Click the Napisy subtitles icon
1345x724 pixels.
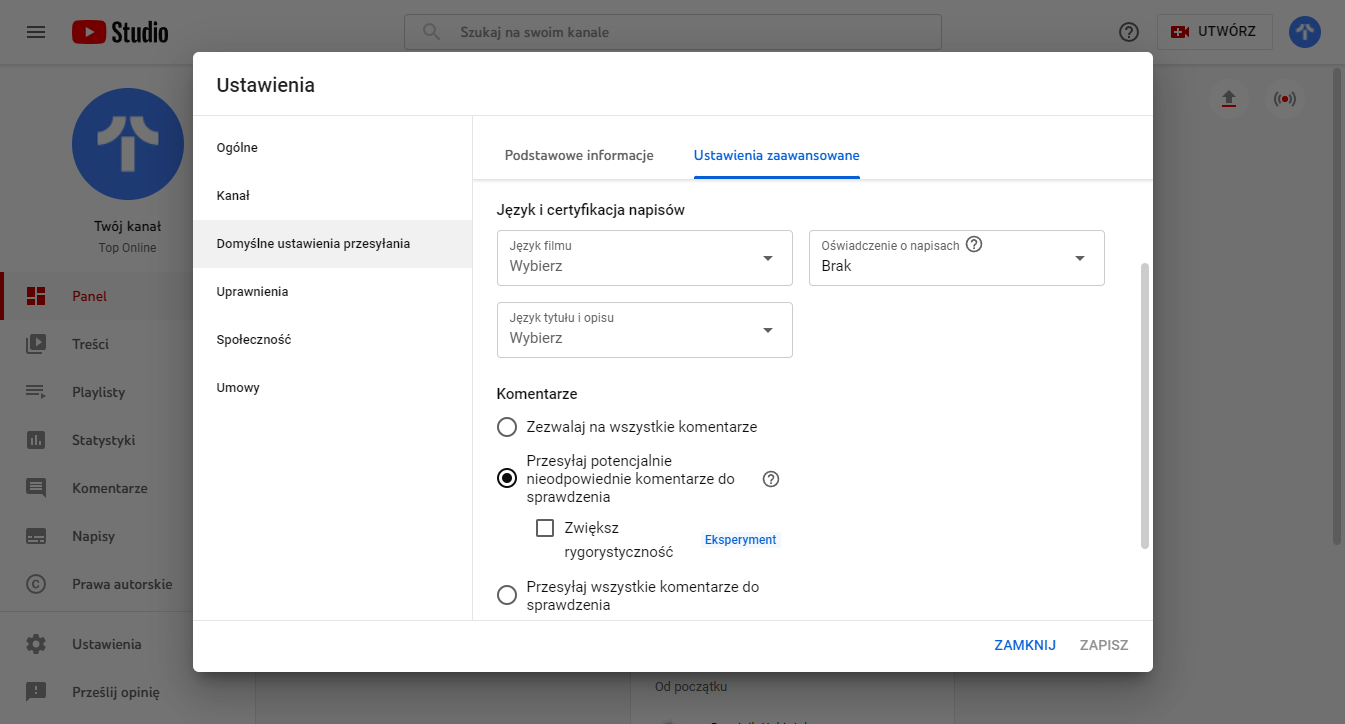[36, 536]
